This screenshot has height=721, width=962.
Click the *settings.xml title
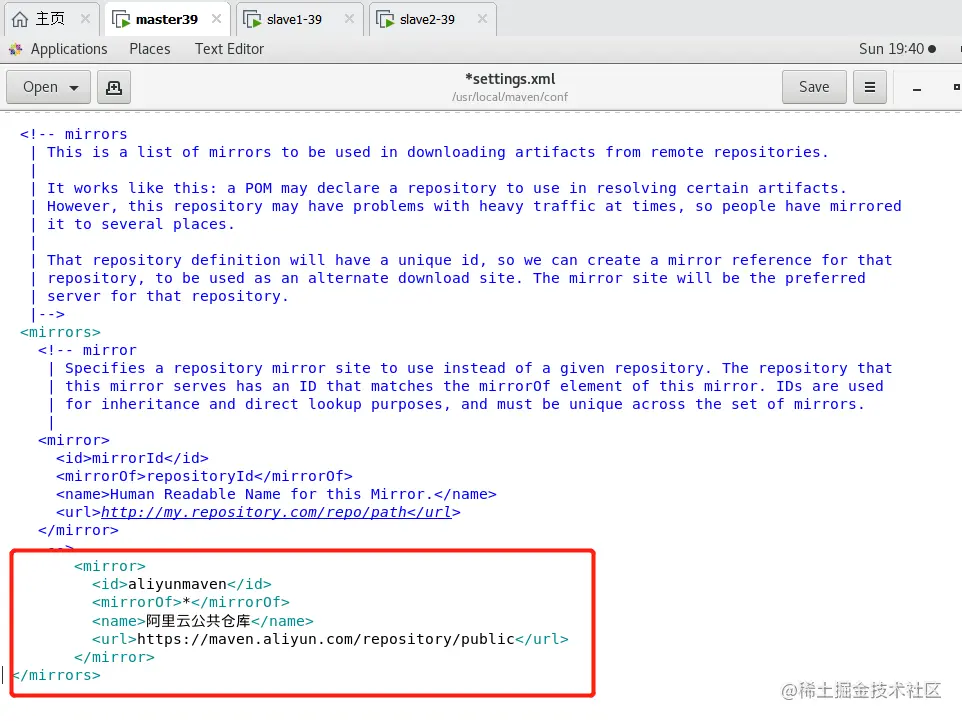tap(510, 79)
